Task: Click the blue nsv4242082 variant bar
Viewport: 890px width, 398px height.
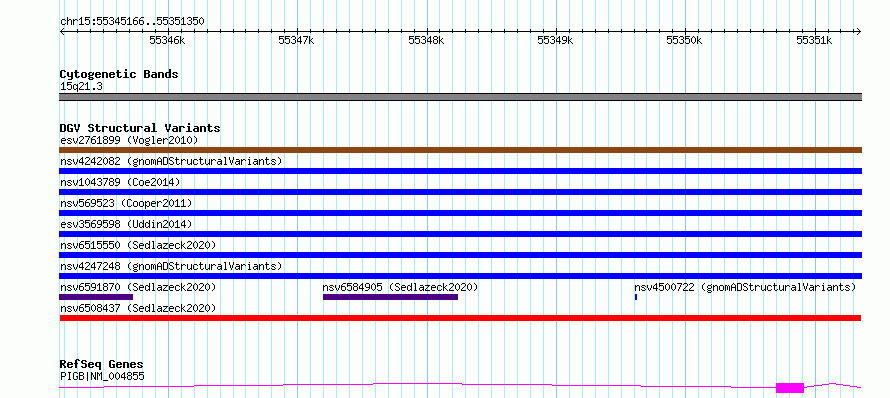Action: pyautogui.click(x=460, y=171)
